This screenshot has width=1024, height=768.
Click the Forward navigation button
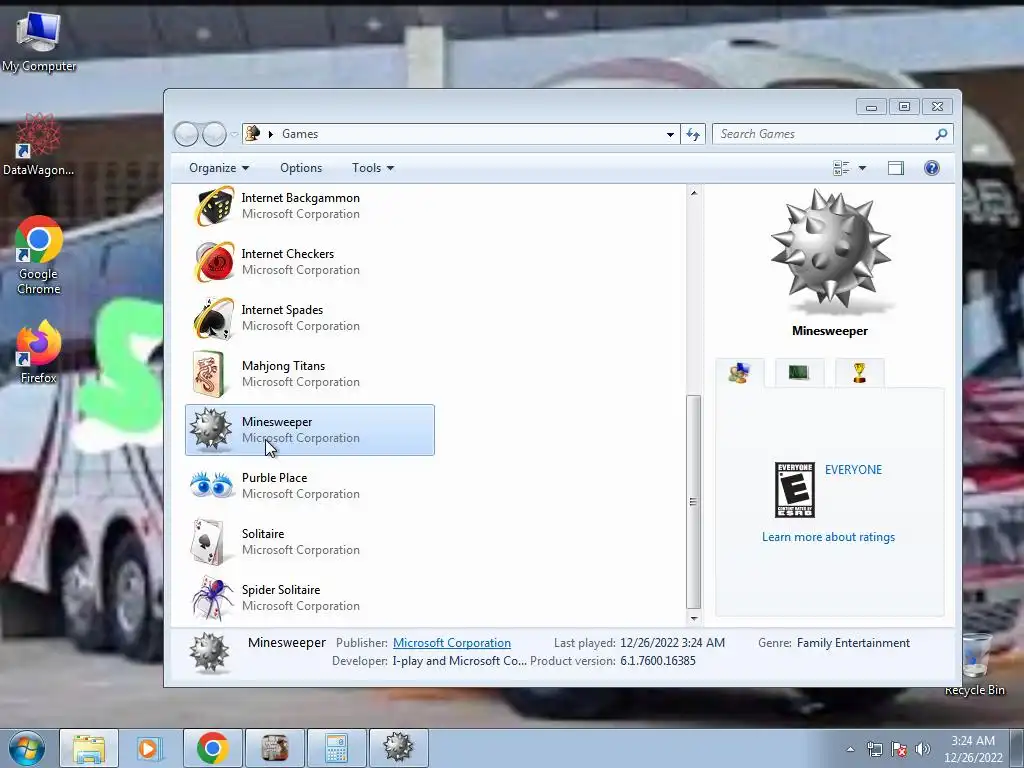pos(214,134)
